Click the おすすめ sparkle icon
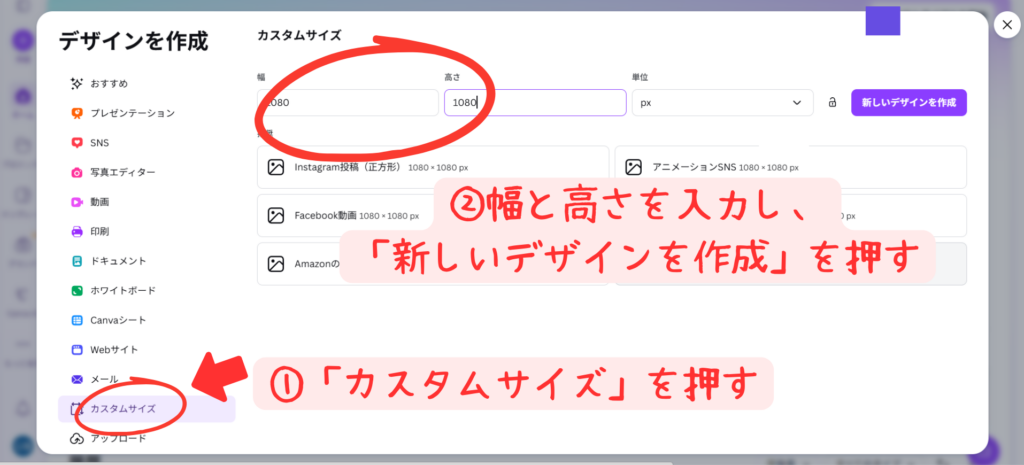This screenshot has height=465, width=1024. coord(77,84)
